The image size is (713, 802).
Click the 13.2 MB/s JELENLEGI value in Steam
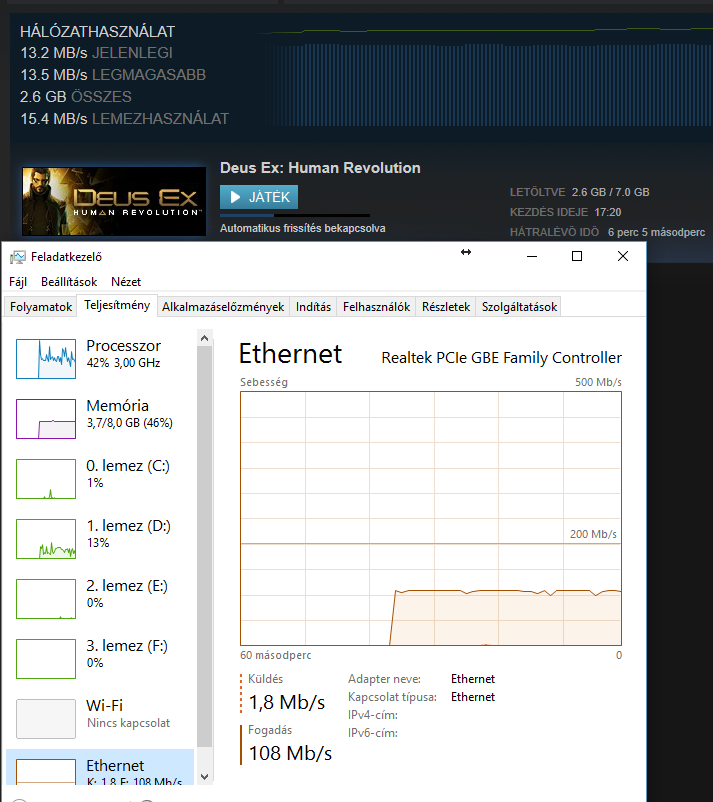click(97, 53)
